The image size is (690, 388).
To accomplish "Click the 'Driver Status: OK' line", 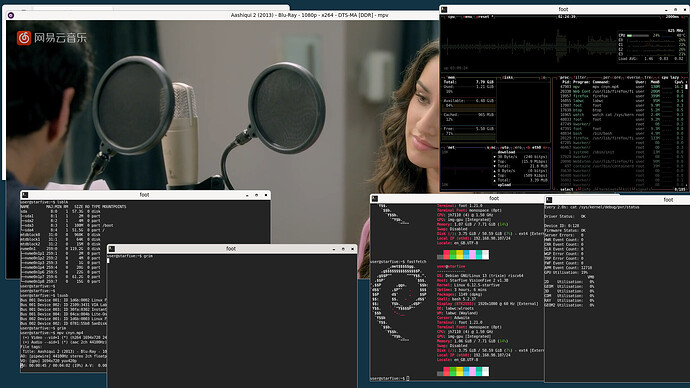I will [565, 216].
